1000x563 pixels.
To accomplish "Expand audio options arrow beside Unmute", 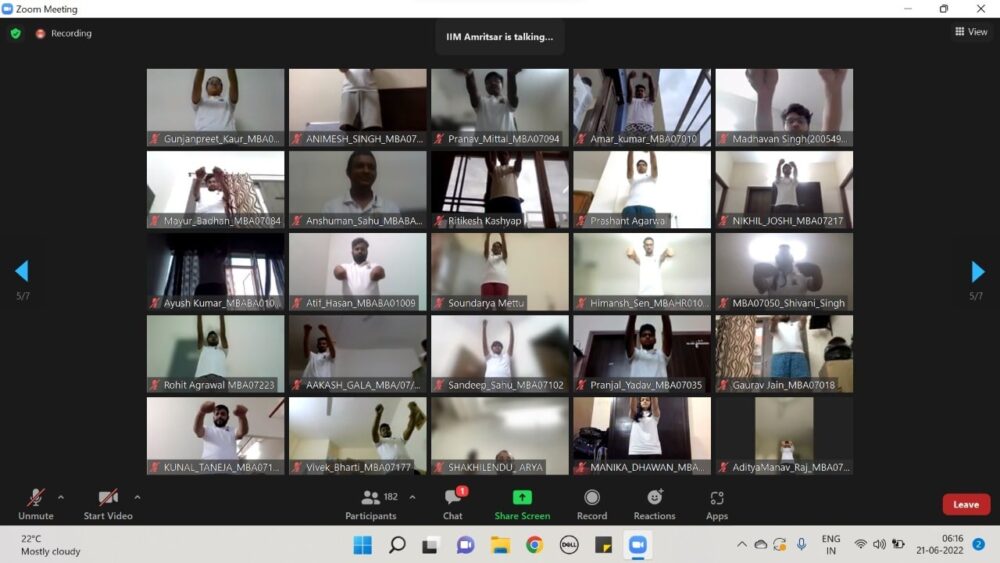I will 61,497.
